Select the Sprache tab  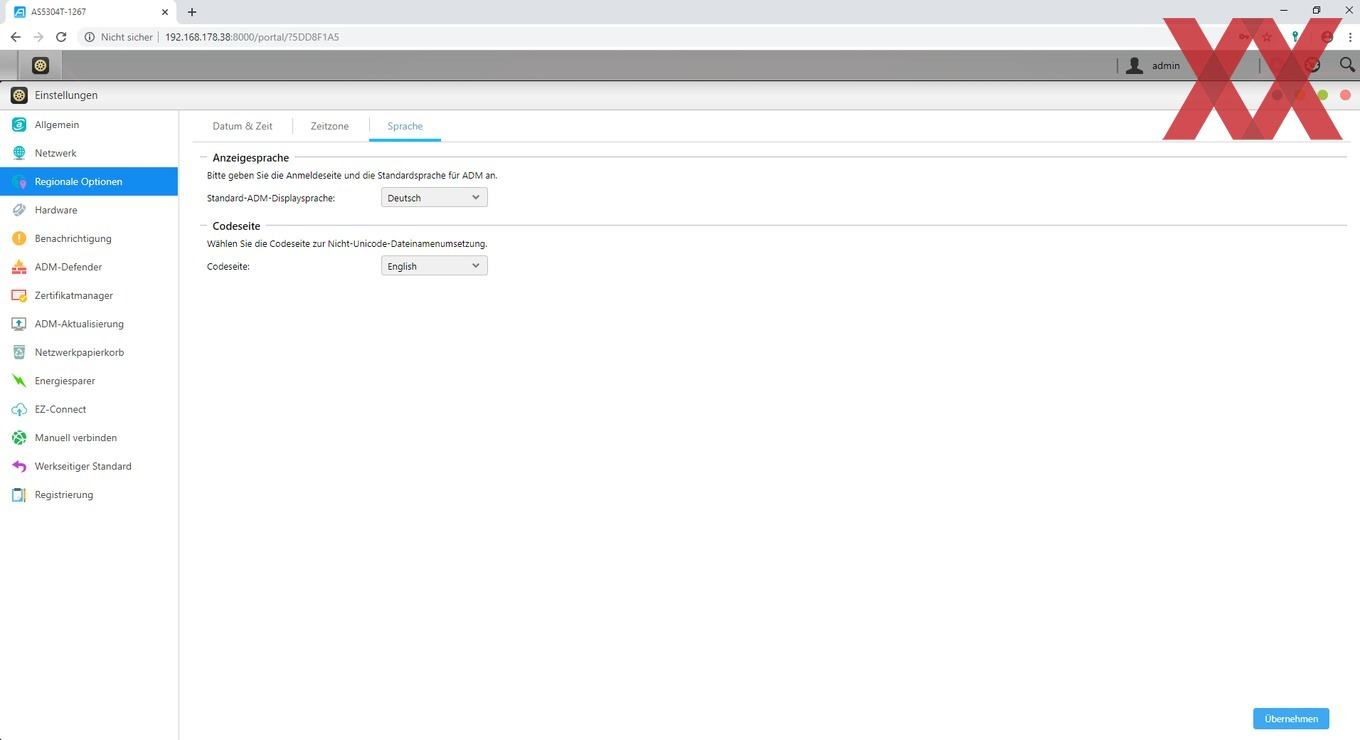pos(405,126)
